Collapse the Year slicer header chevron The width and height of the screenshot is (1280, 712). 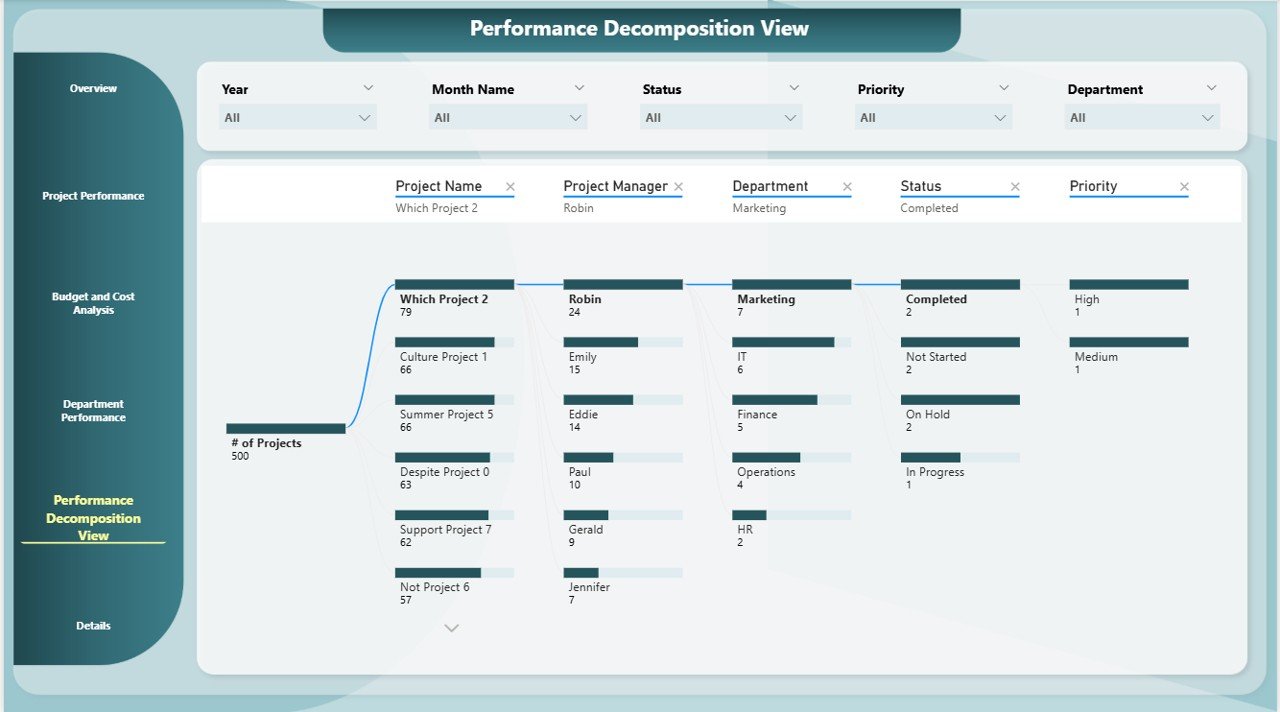point(368,88)
